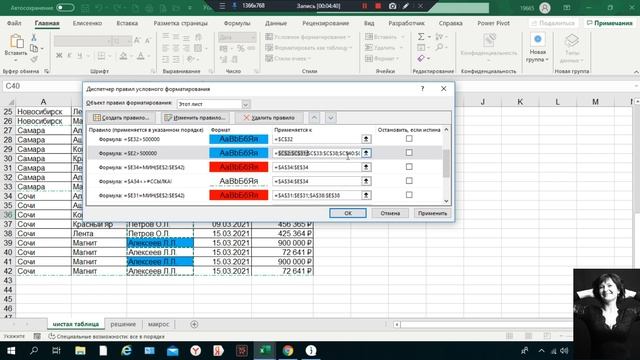Open Windows Start menu

11,351
